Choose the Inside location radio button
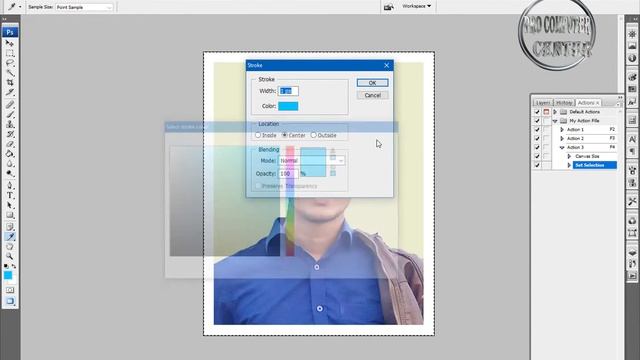The height and width of the screenshot is (360, 640). 258,135
